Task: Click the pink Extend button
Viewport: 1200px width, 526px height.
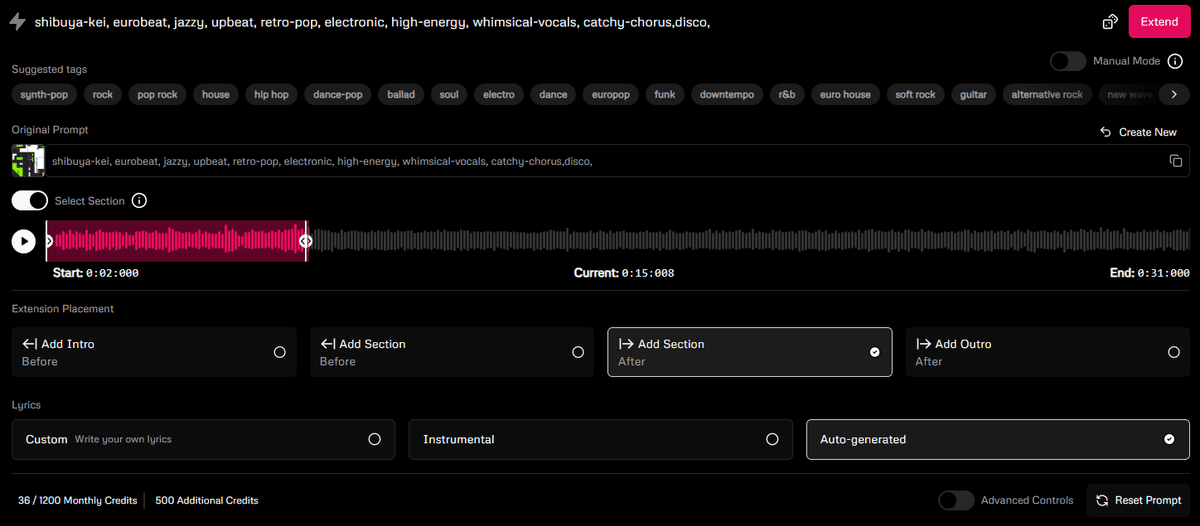Action: tap(1159, 22)
